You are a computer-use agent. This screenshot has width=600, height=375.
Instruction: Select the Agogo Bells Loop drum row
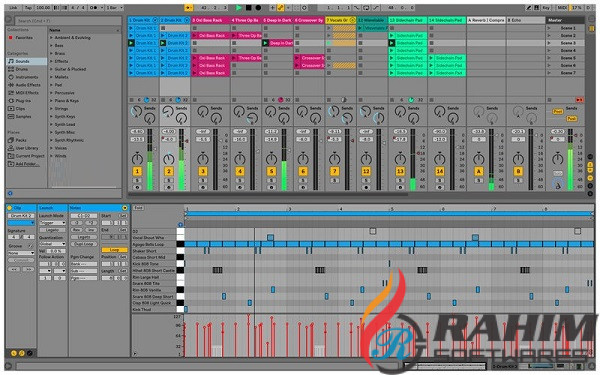point(154,244)
